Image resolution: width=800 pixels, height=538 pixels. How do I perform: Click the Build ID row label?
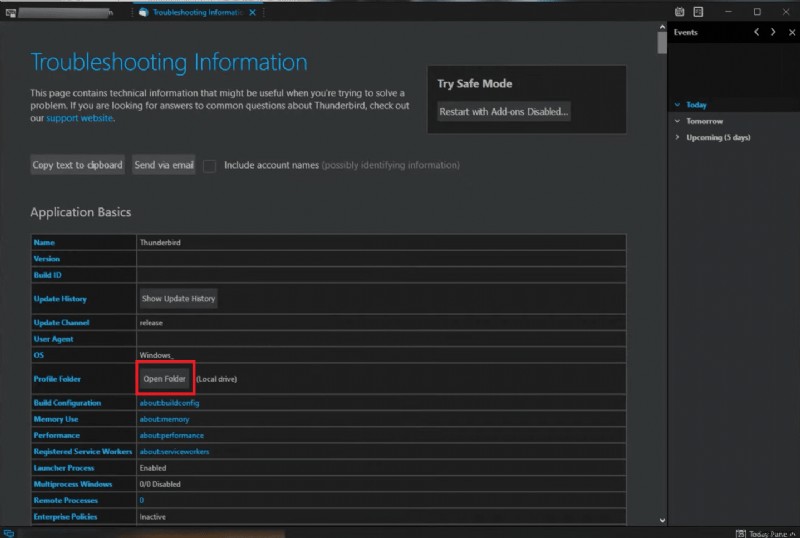point(47,275)
